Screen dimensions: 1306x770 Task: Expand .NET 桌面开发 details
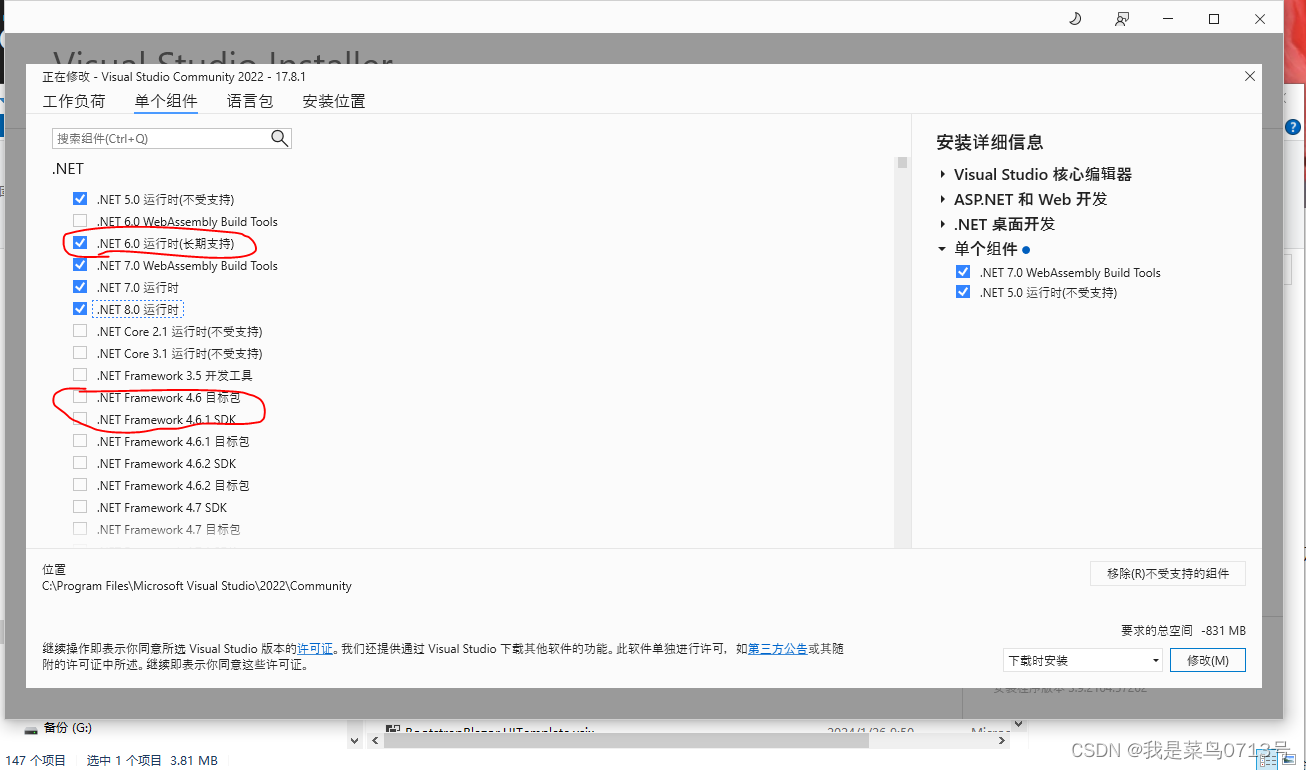(x=942, y=224)
